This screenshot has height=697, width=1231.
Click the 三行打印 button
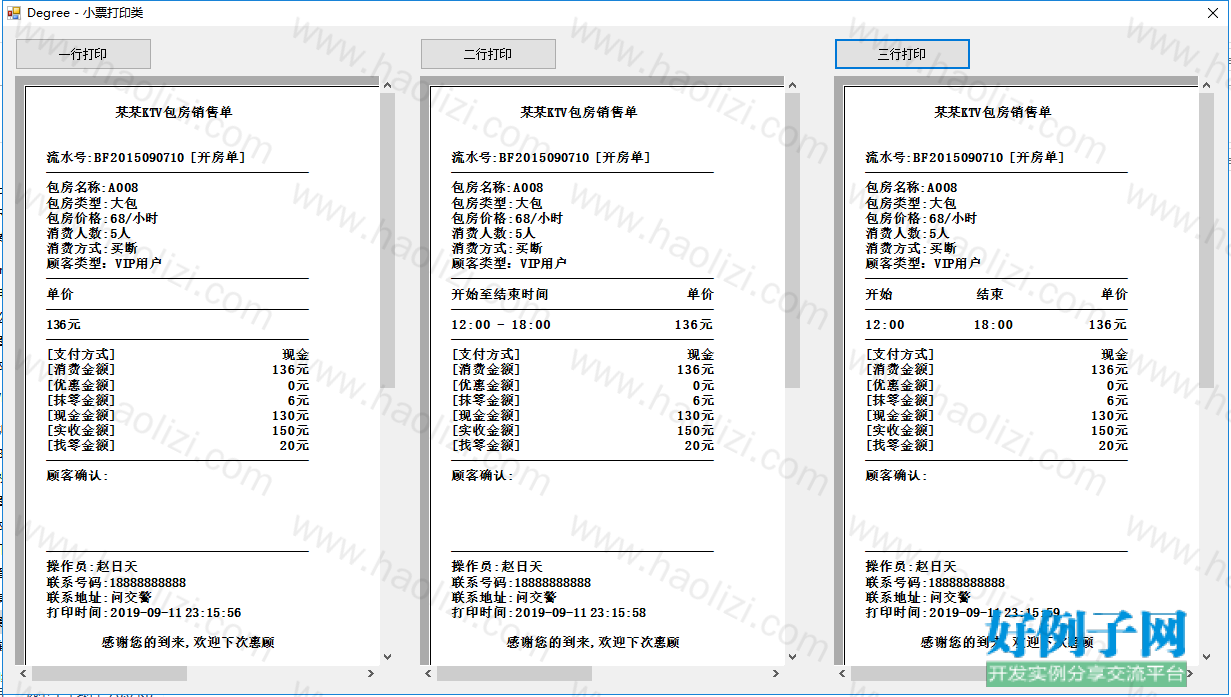pyautogui.click(x=902, y=54)
